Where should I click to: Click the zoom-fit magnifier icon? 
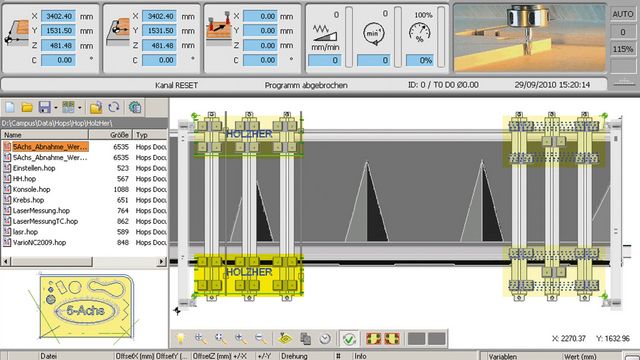point(220,338)
